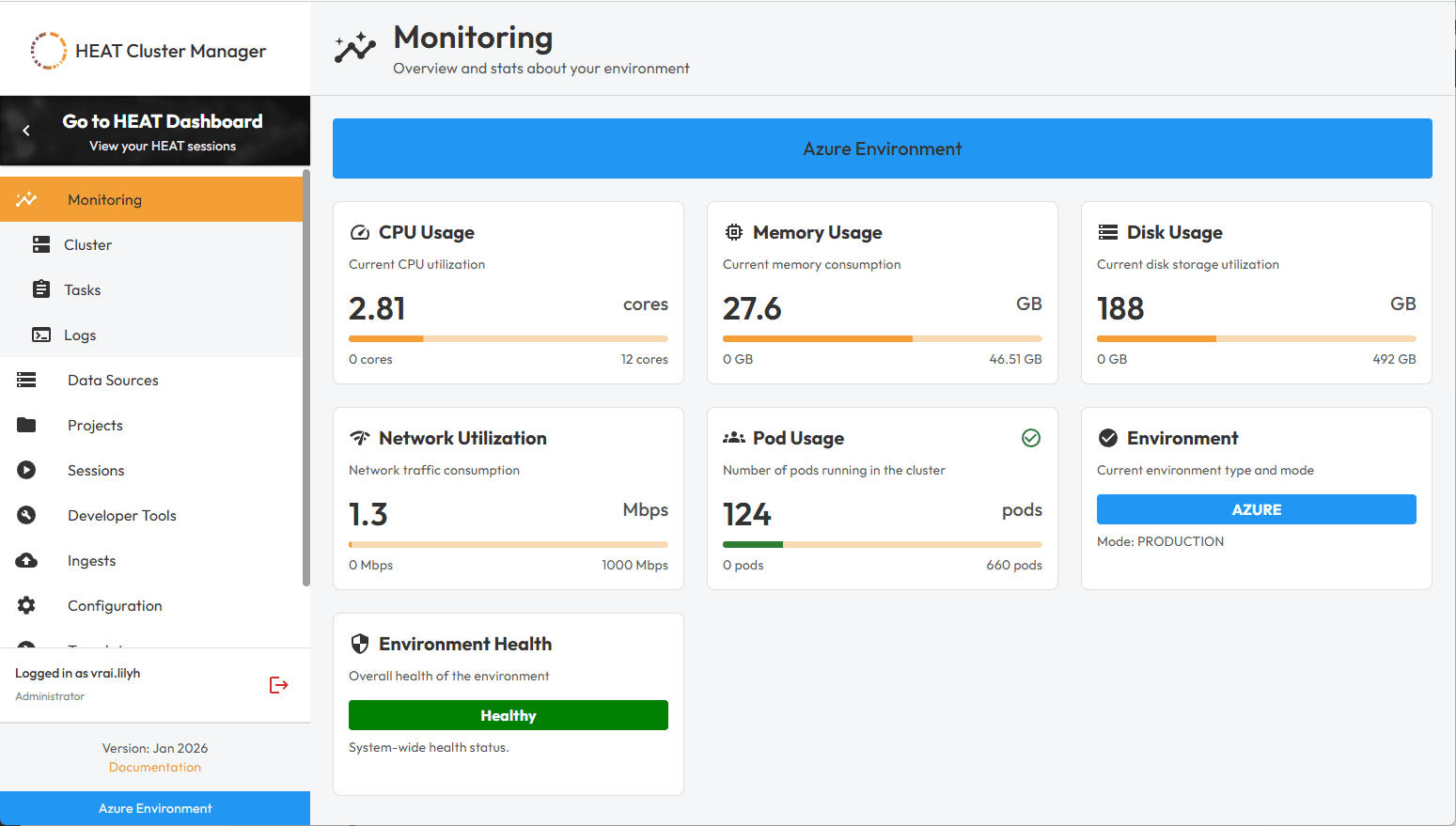Click the Azure Environment banner button
This screenshot has width=1456, height=826.
(x=882, y=148)
